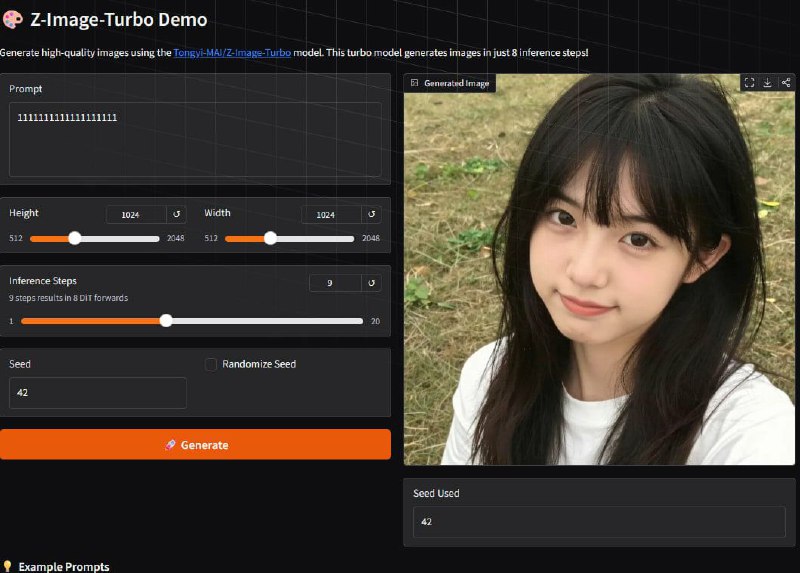This screenshot has height=573, width=800.
Task: Click the share icon above the image
Action: [785, 83]
